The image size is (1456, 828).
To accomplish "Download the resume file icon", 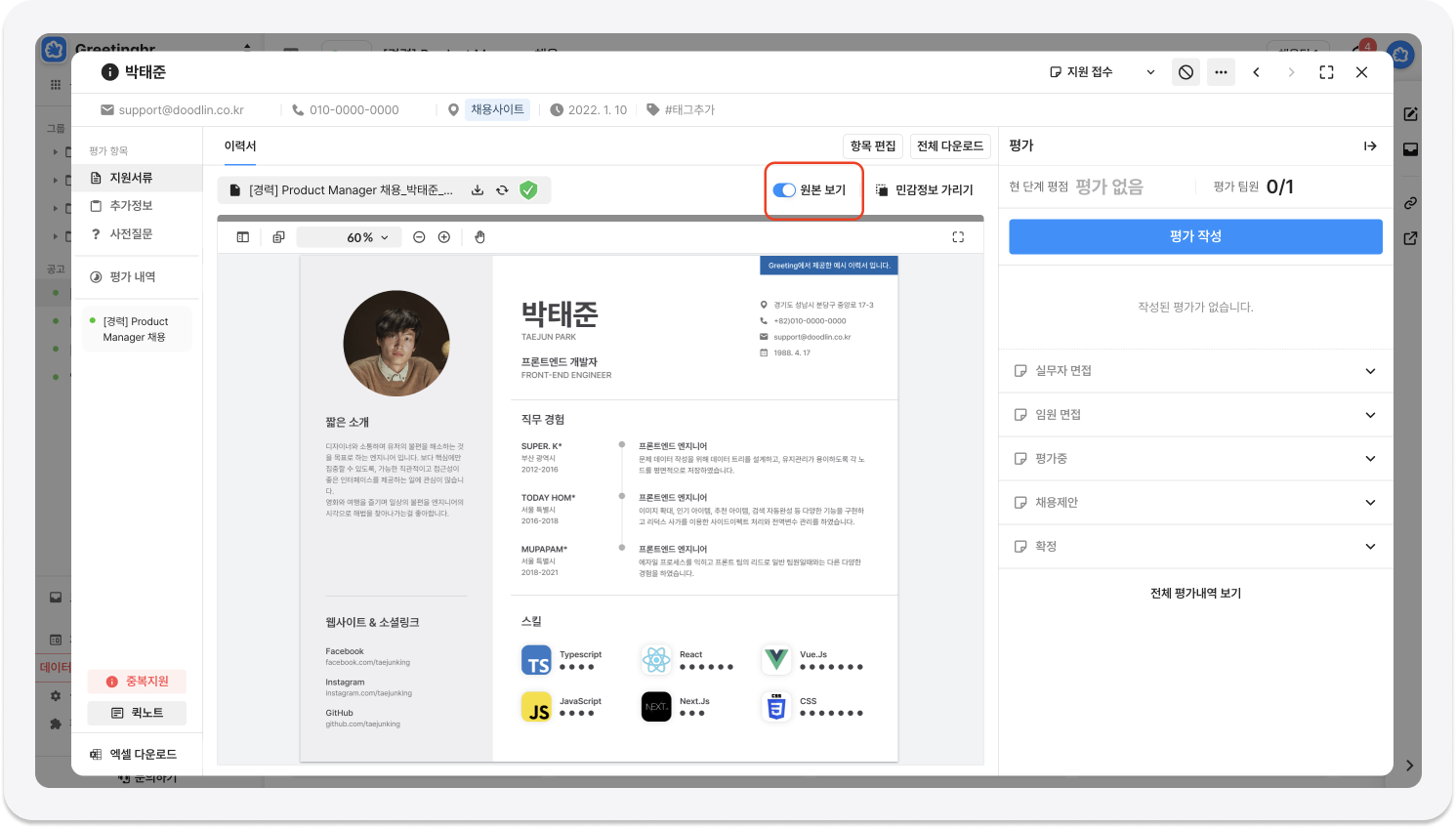I will [x=478, y=190].
